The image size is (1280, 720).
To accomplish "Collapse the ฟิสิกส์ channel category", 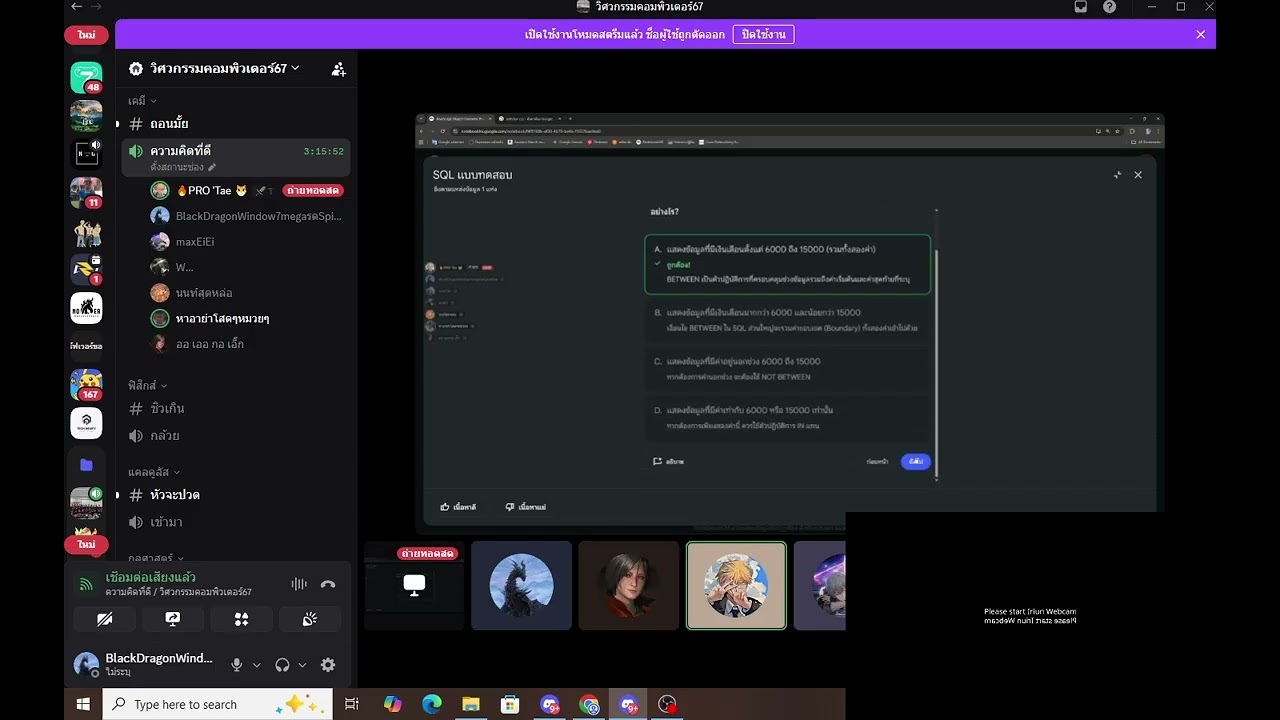I will pyautogui.click(x=147, y=385).
